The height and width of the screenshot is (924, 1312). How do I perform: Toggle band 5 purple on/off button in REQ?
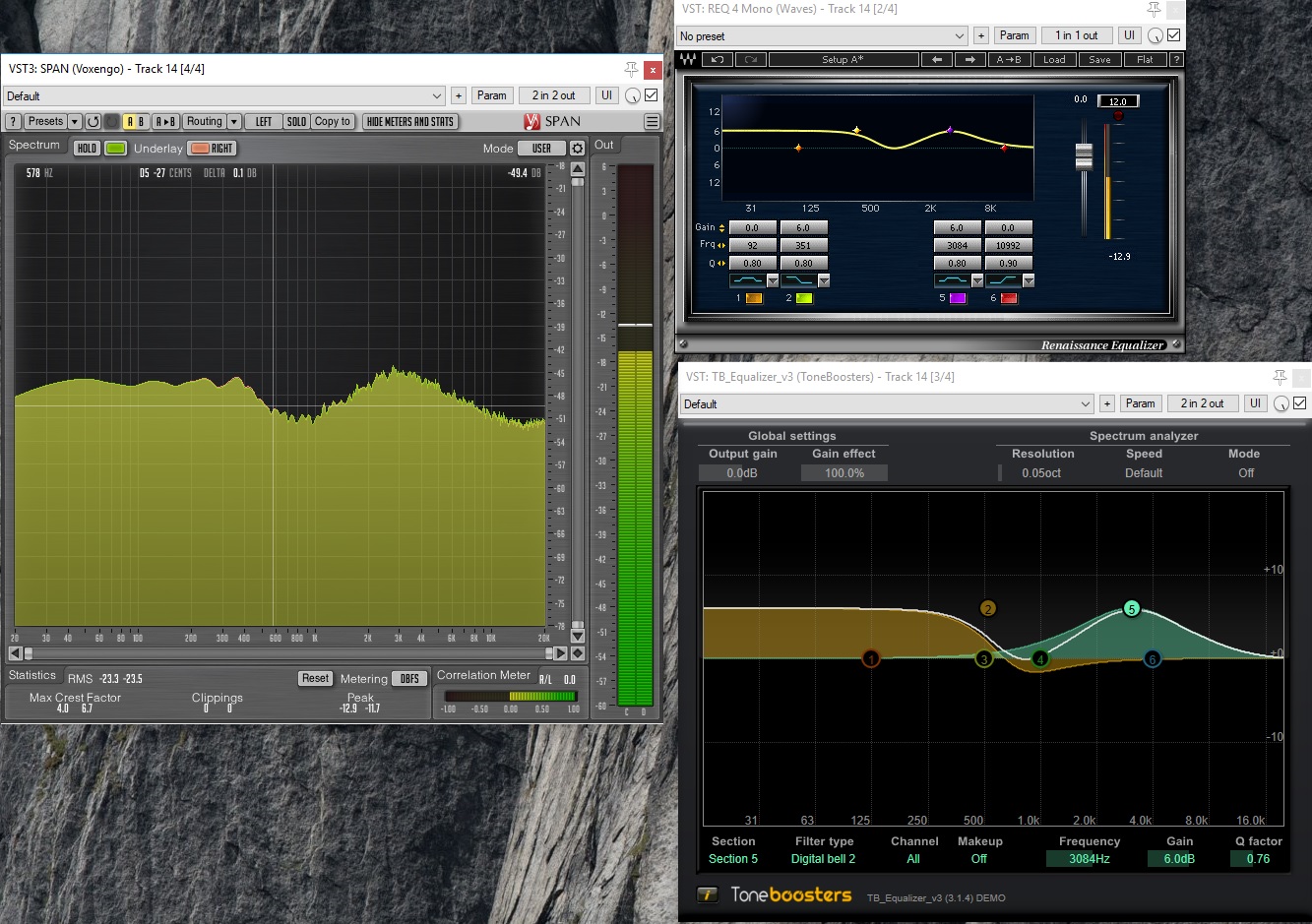[x=957, y=298]
